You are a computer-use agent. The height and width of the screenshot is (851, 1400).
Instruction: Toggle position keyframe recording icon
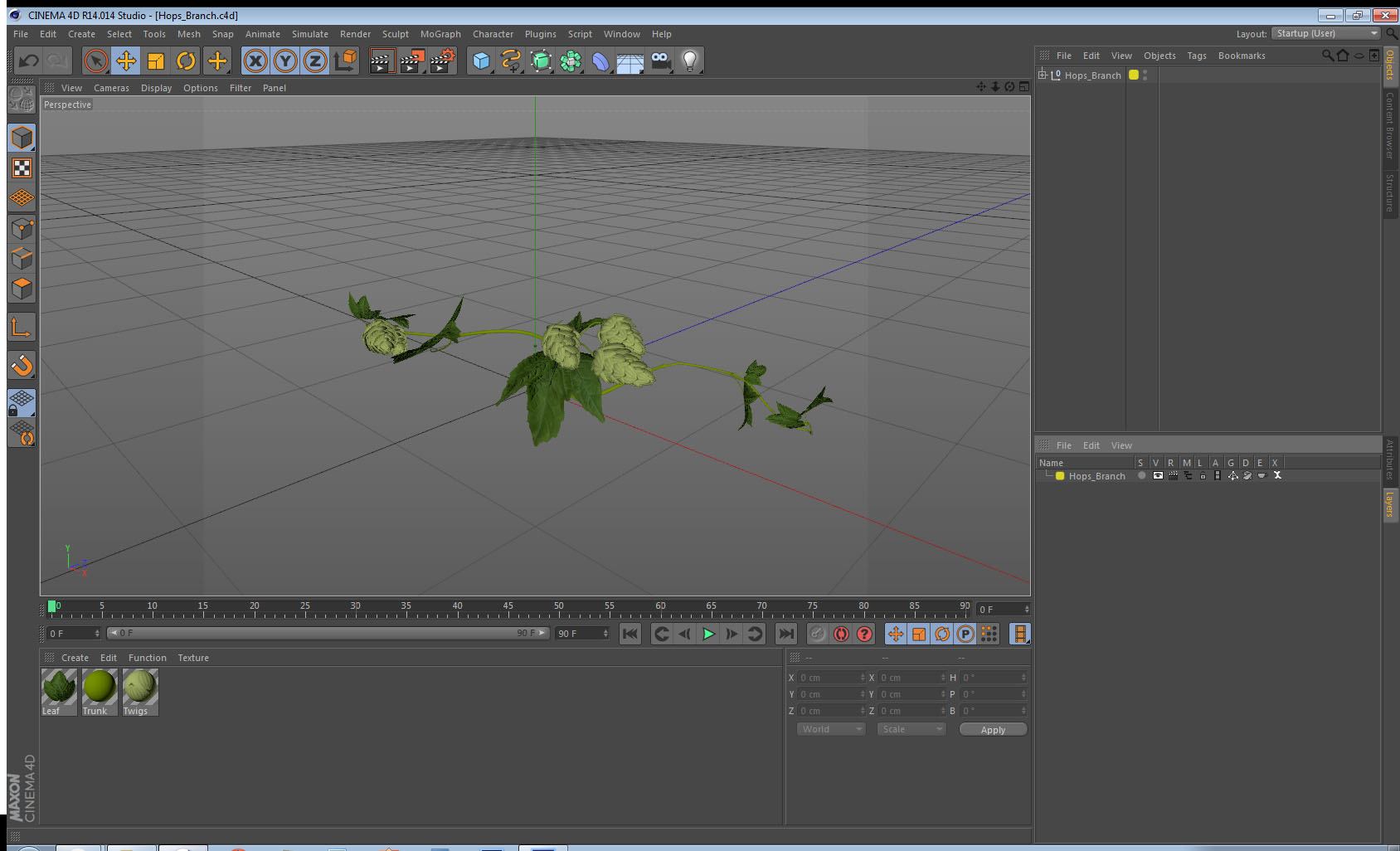896,634
